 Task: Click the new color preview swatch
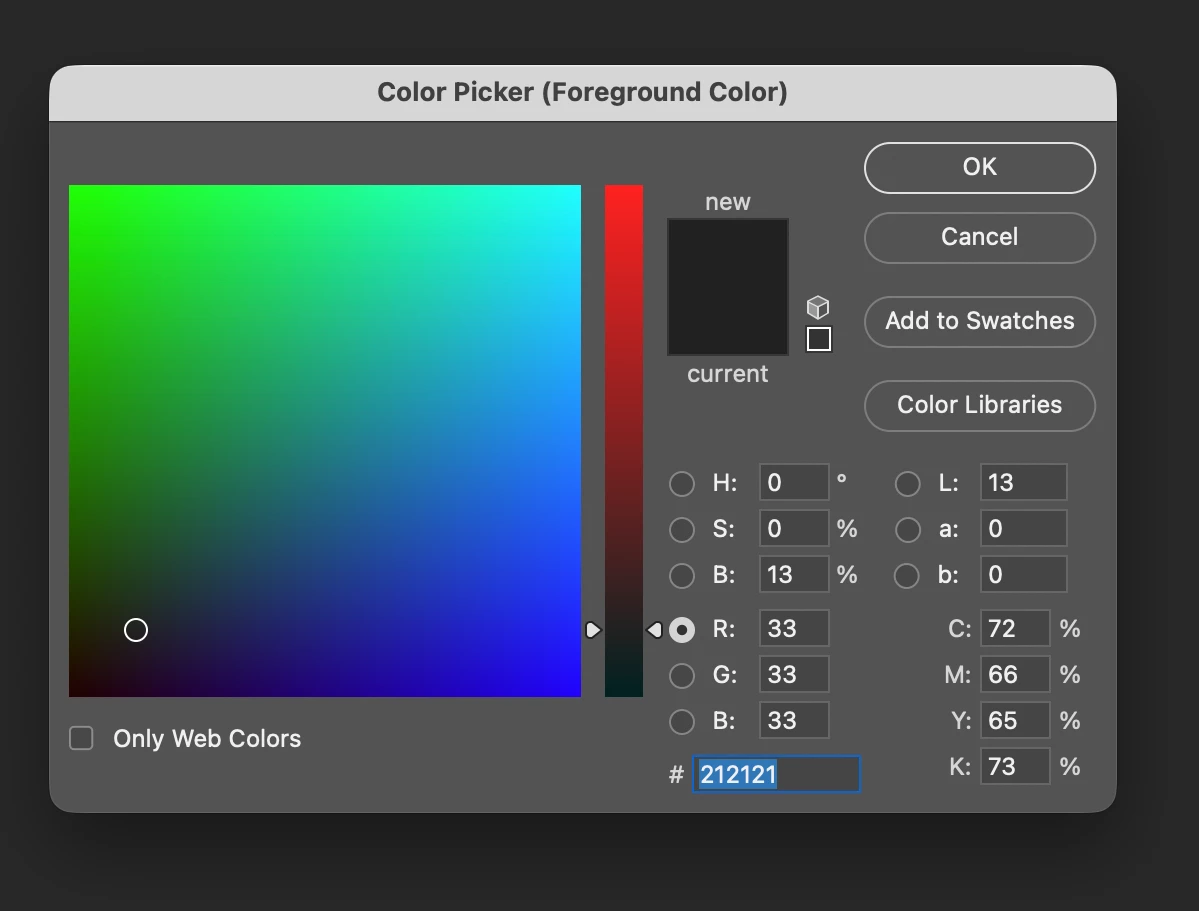coord(728,253)
